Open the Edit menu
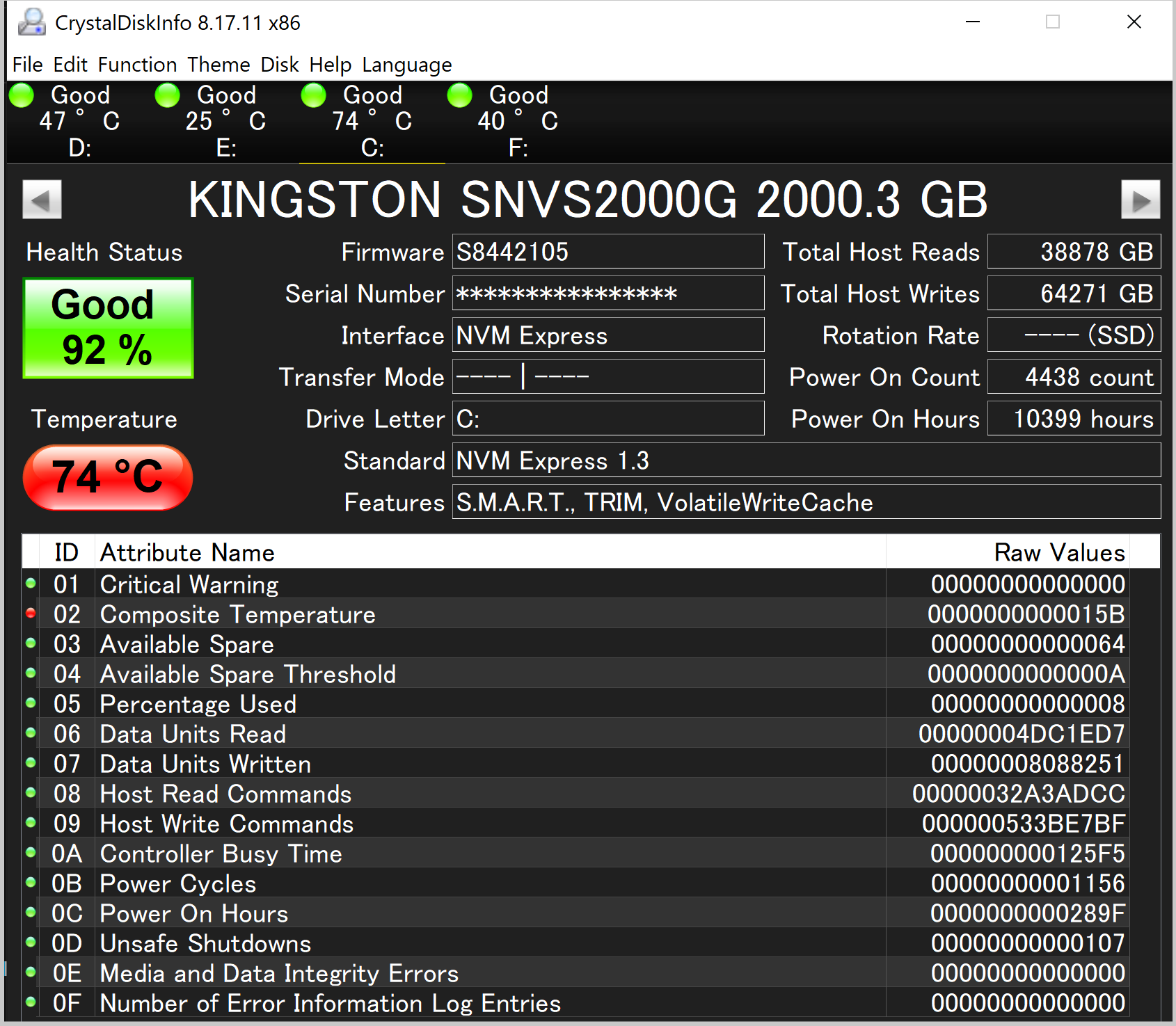Image resolution: width=1176 pixels, height=1026 pixels. (x=70, y=65)
